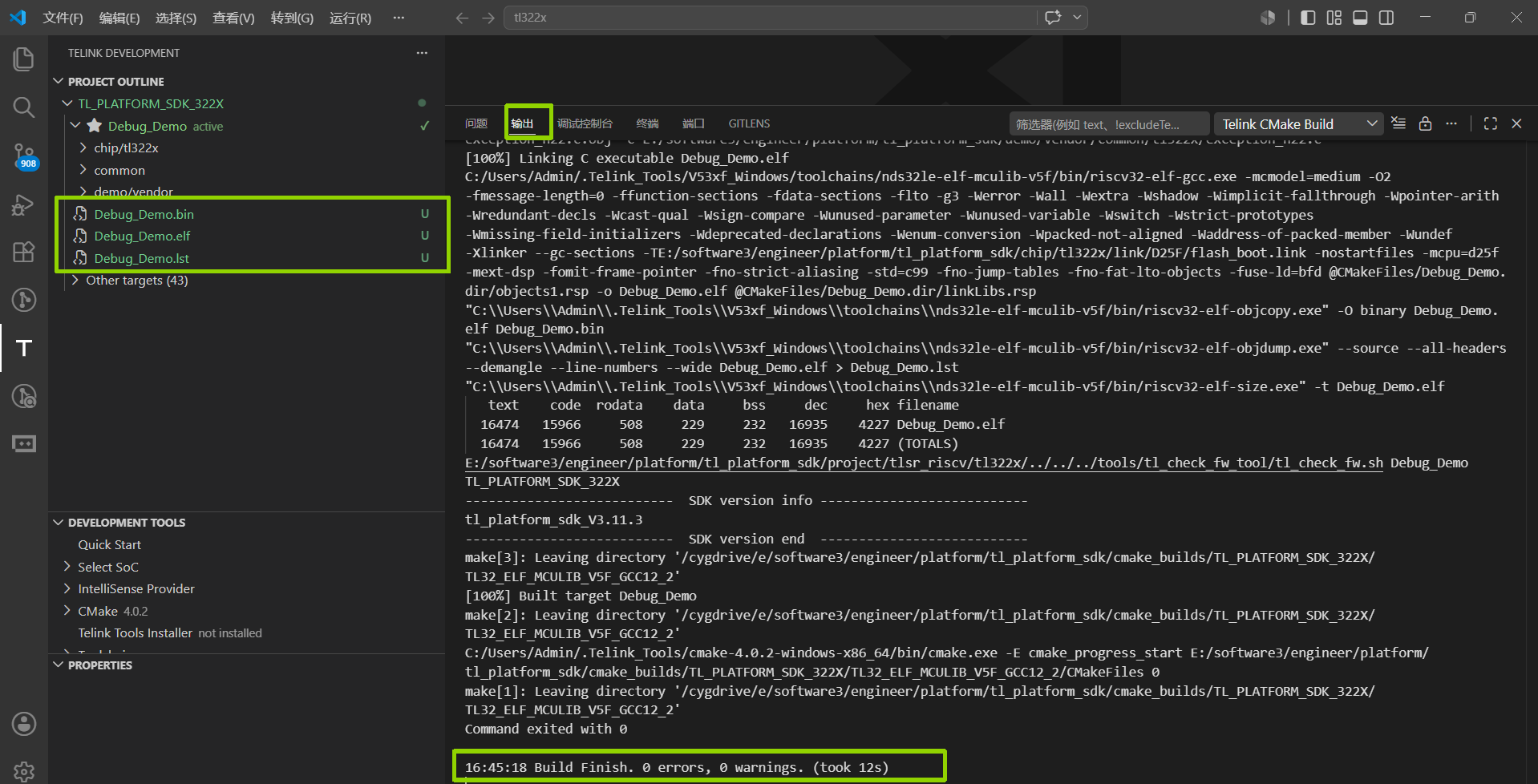Expand the common folder
Viewport: 1538px width, 784px height.
coord(83,170)
